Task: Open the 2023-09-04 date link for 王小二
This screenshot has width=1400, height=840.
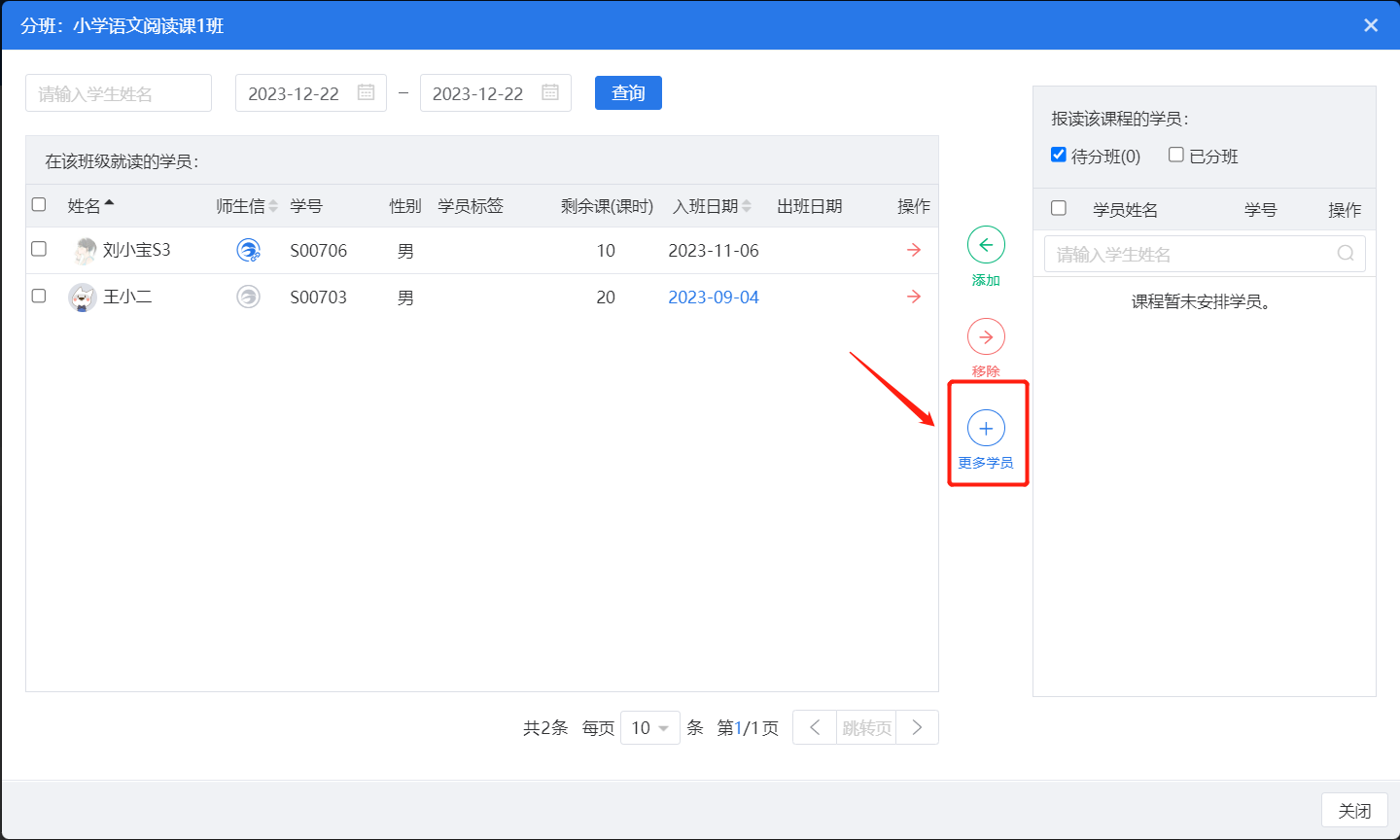Action: pos(713,297)
